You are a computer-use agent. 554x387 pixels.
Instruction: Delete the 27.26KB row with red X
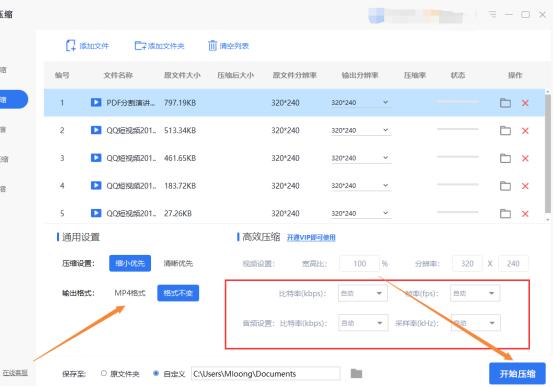coord(525,213)
